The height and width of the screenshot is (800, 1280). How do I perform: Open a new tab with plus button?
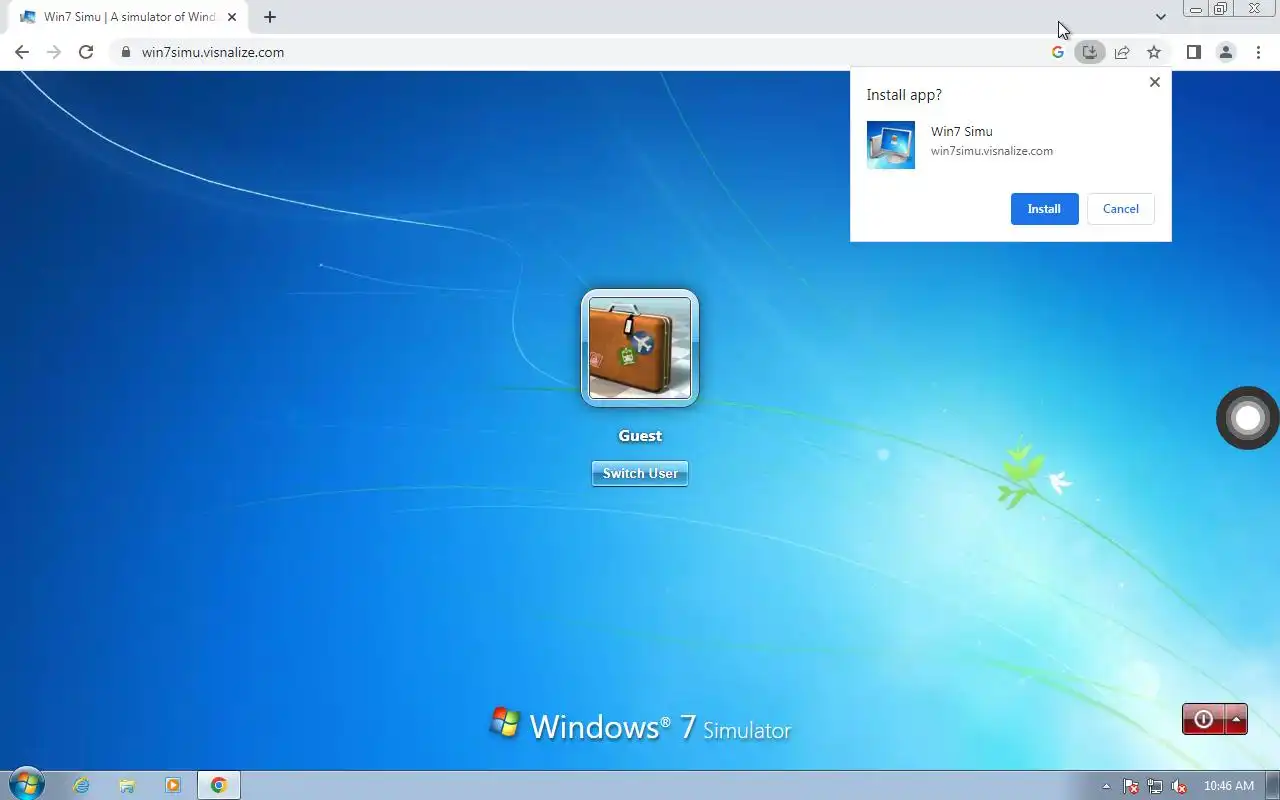point(270,17)
